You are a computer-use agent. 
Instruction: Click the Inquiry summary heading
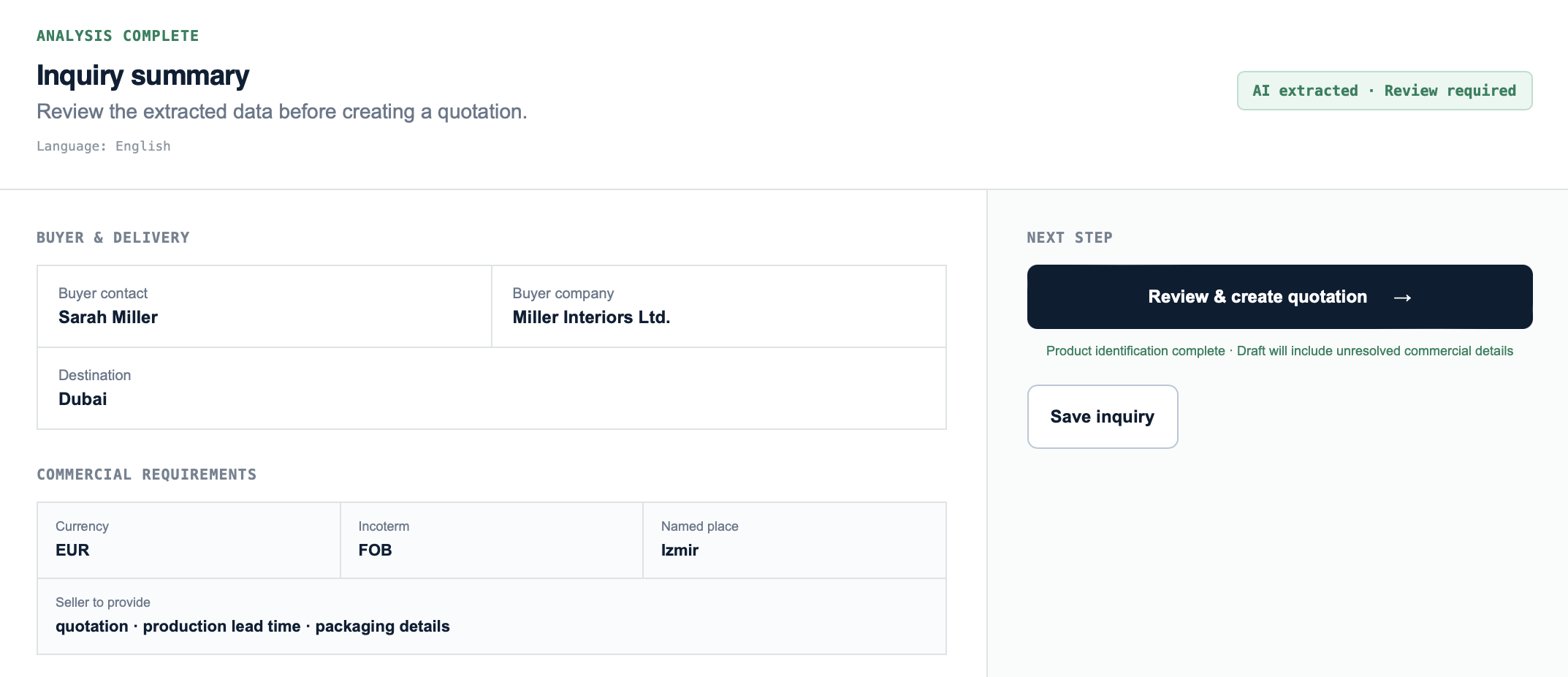(143, 75)
